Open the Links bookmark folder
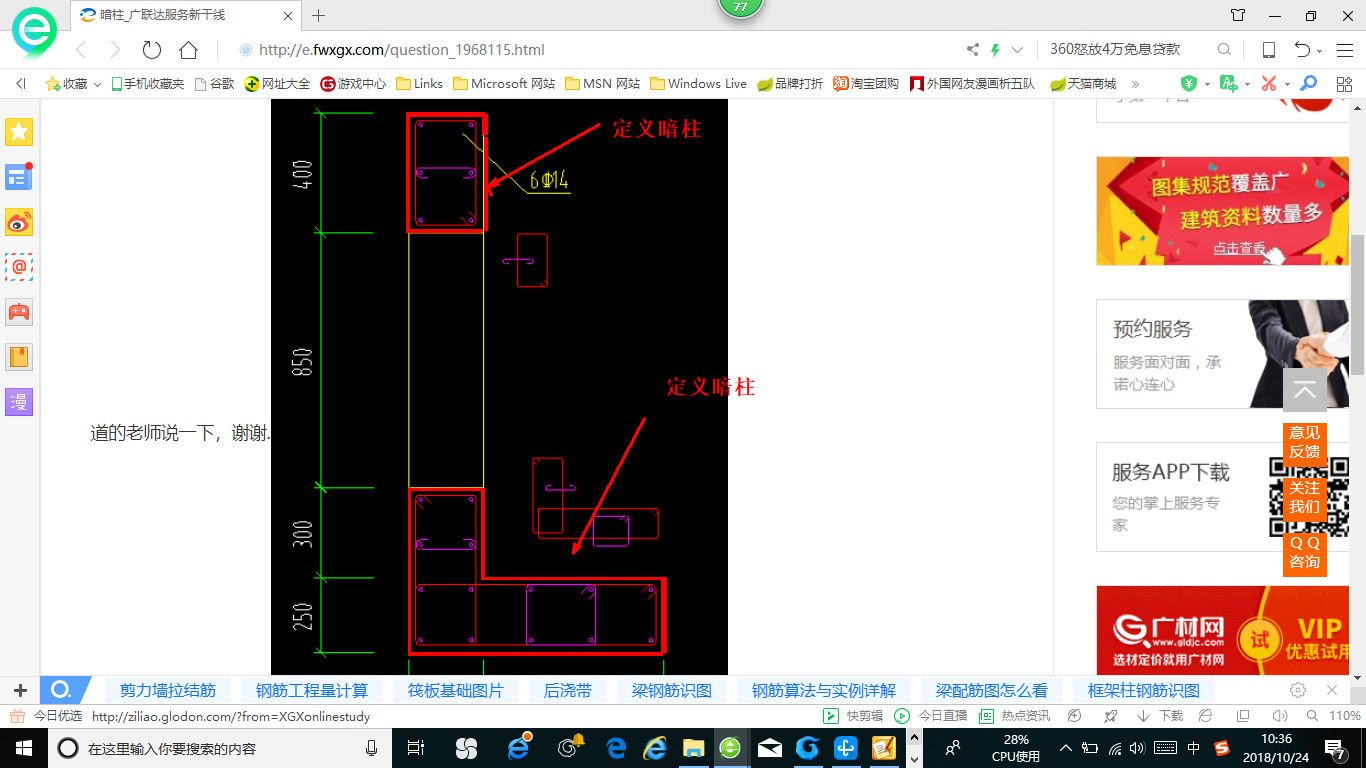This screenshot has height=768, width=1366. [x=420, y=84]
